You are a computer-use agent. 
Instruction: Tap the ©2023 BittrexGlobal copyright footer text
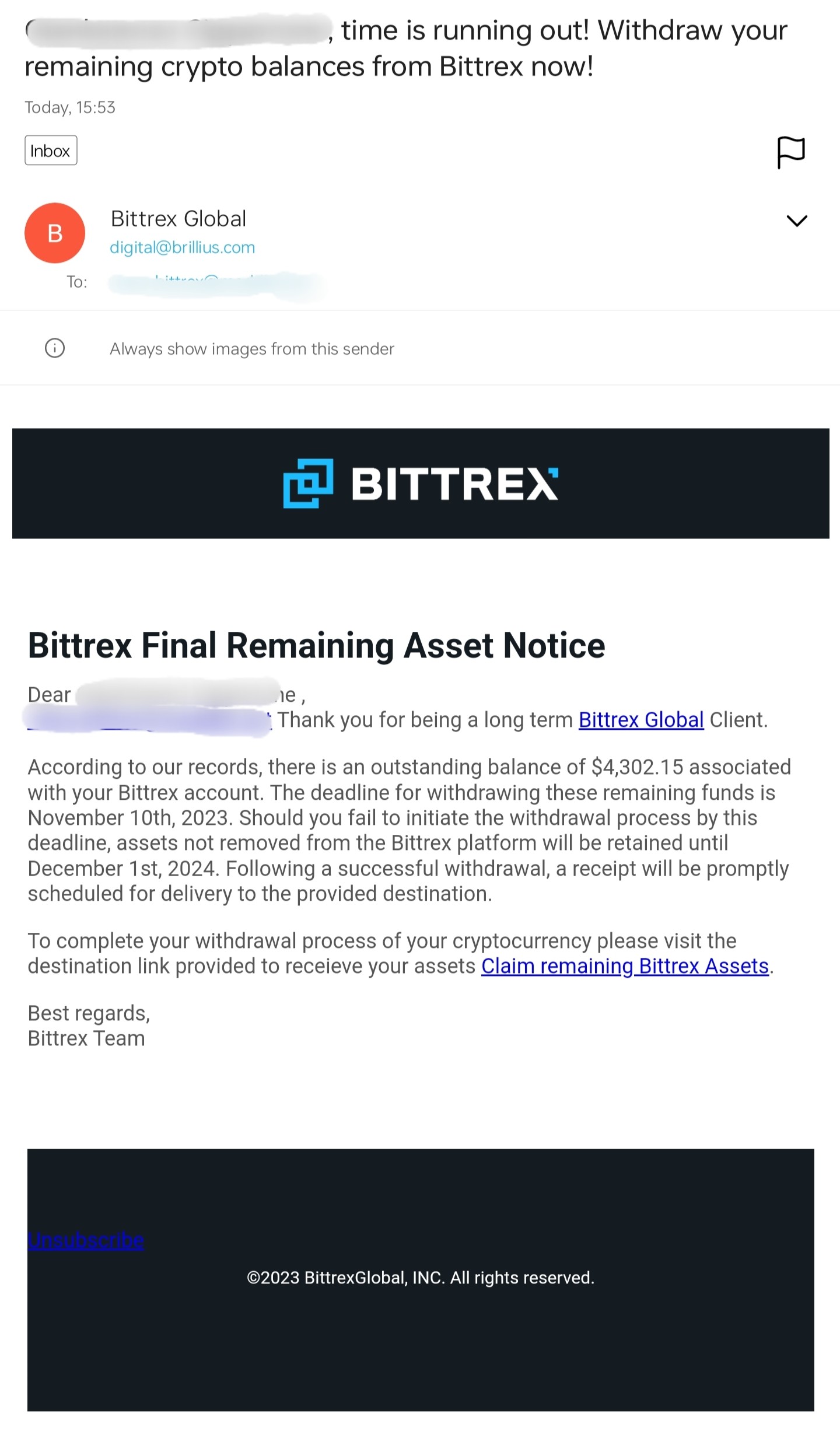[421, 1278]
